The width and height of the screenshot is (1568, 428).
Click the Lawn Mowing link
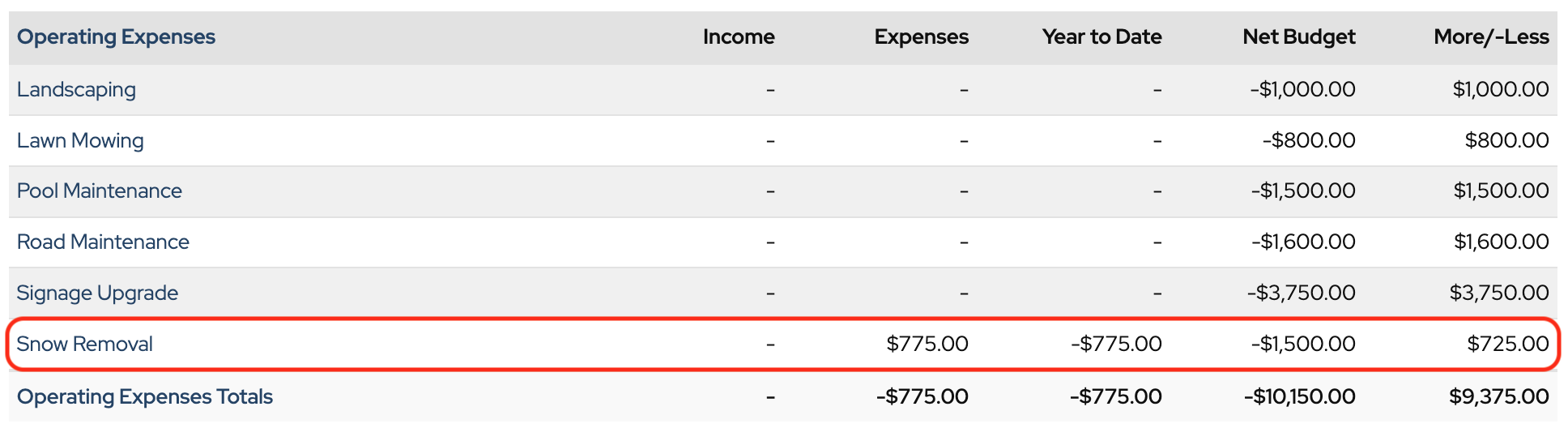point(80,140)
